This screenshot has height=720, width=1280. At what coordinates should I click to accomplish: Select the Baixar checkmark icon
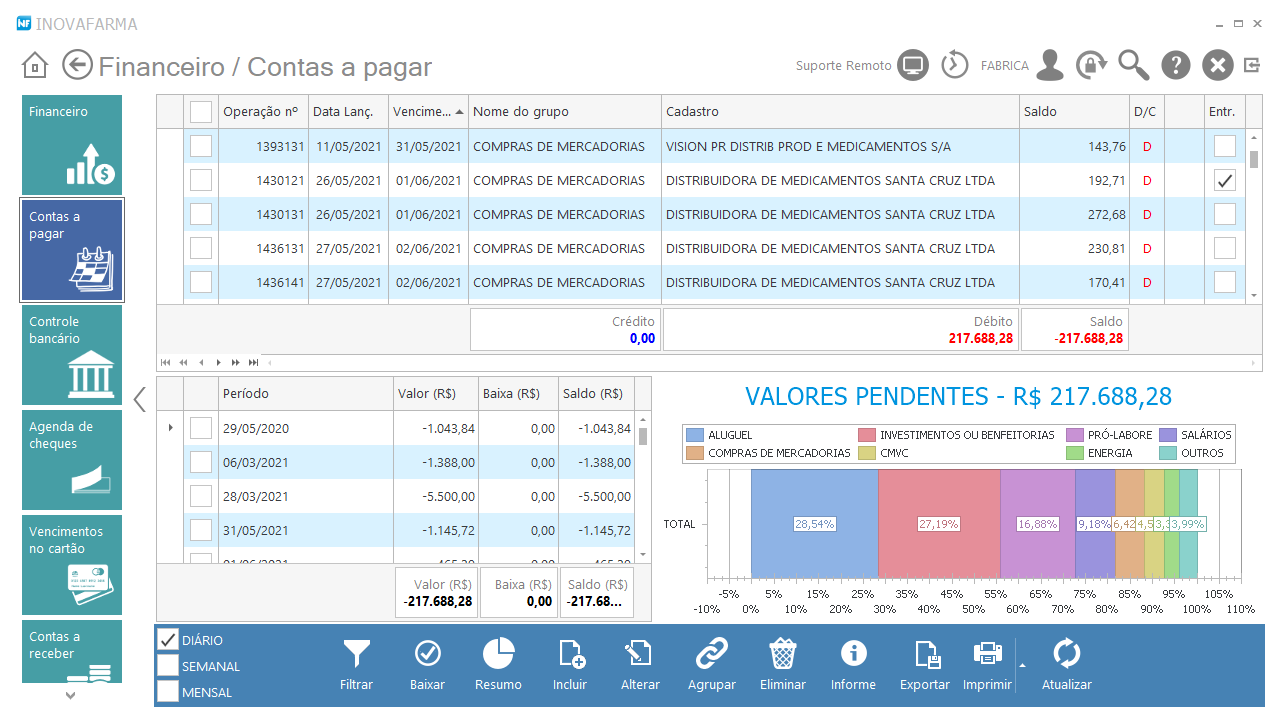point(427,655)
